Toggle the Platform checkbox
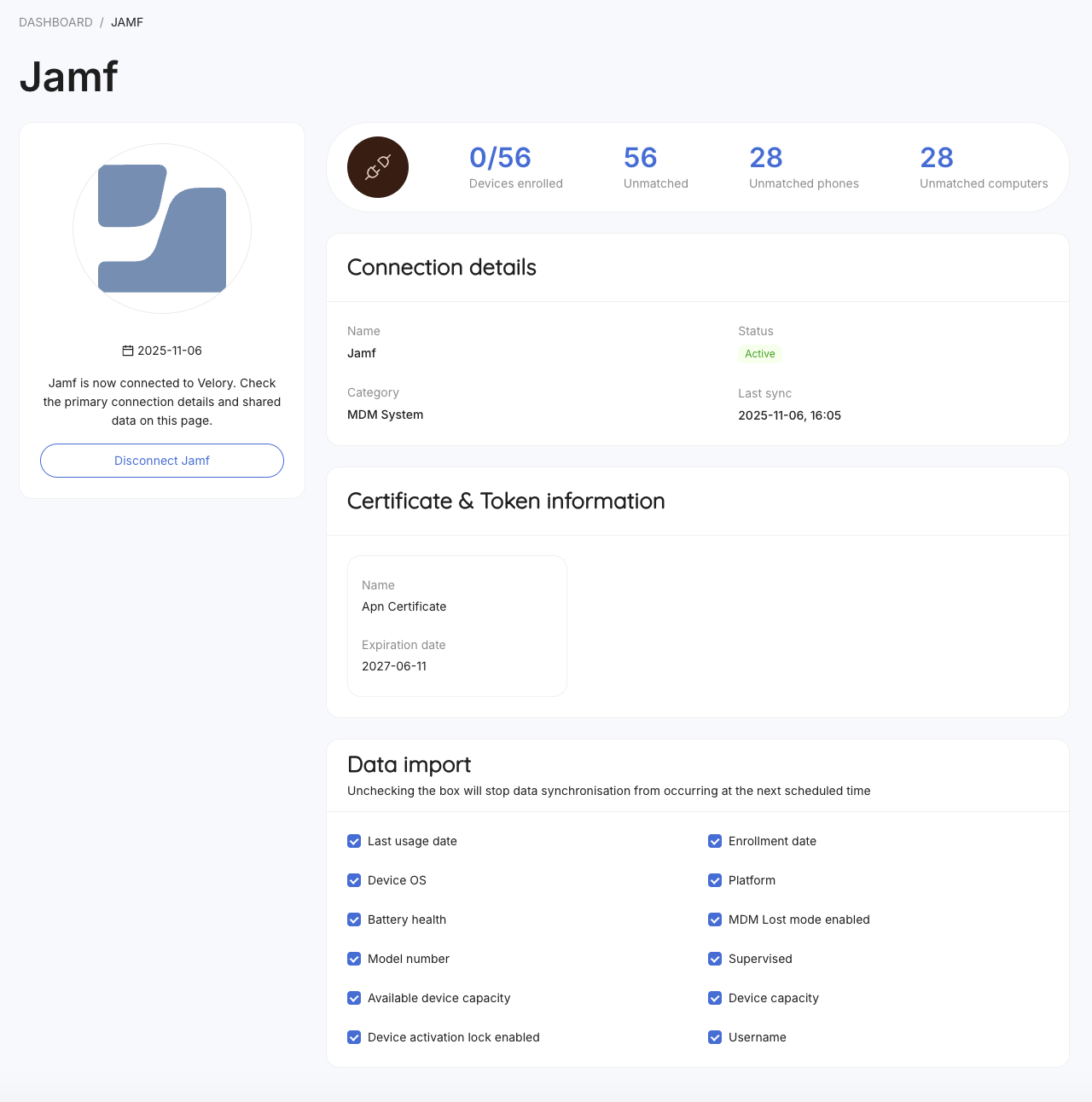Image resolution: width=1092 pixels, height=1102 pixels. (715, 880)
